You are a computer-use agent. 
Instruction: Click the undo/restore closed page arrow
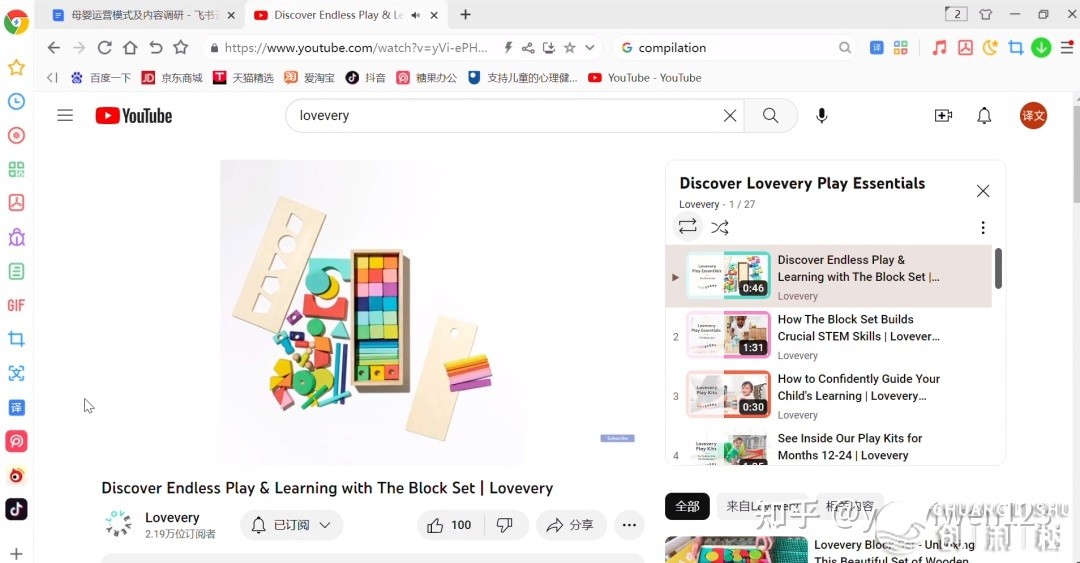coord(156,48)
